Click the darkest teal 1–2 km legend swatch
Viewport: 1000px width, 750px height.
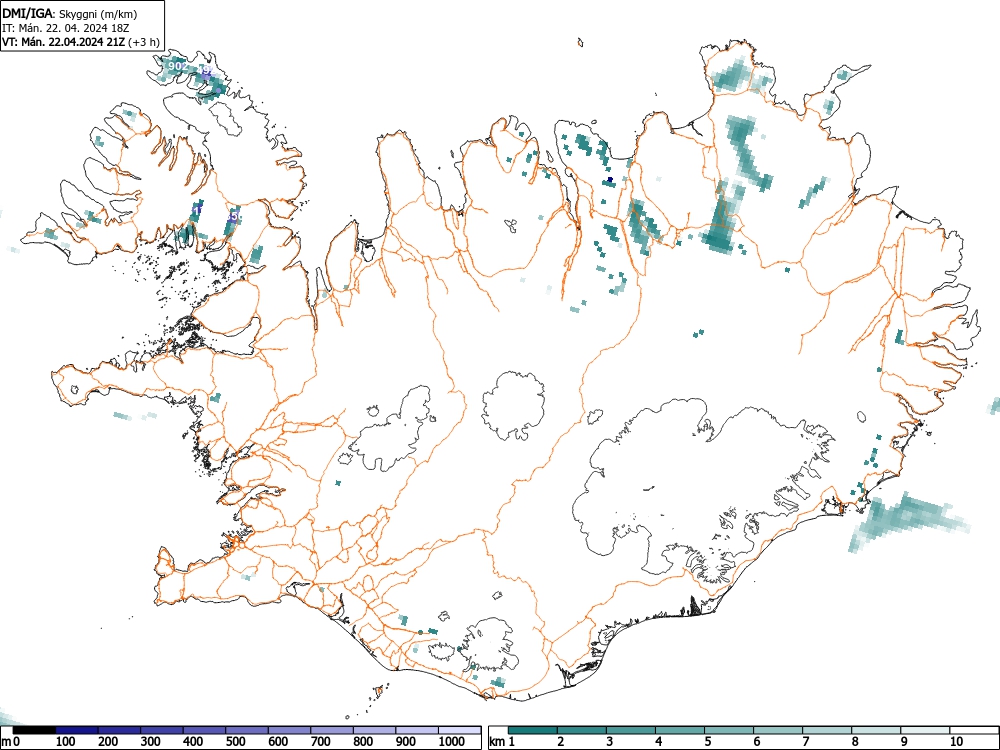tap(533, 730)
